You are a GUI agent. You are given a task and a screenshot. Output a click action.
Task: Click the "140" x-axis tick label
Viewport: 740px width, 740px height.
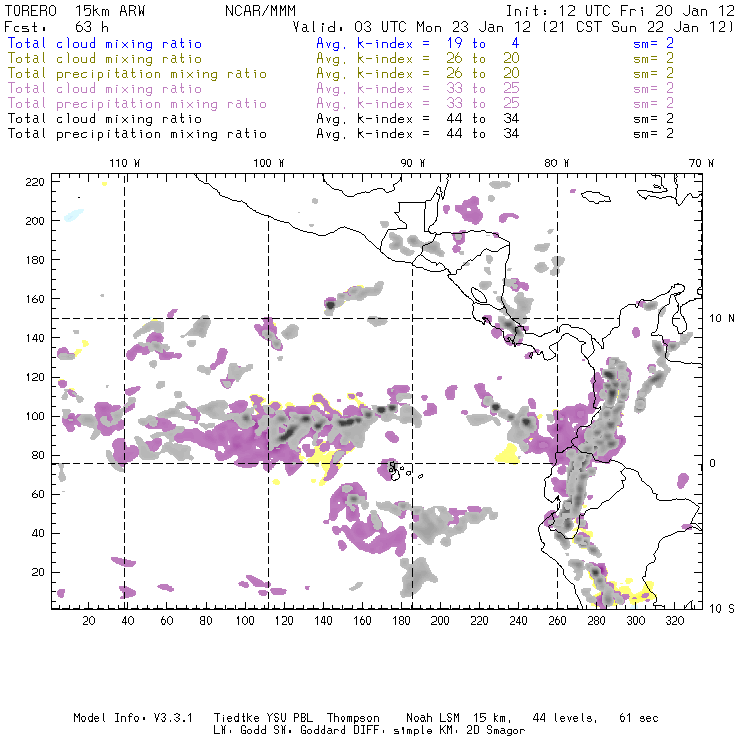(x=323, y=620)
